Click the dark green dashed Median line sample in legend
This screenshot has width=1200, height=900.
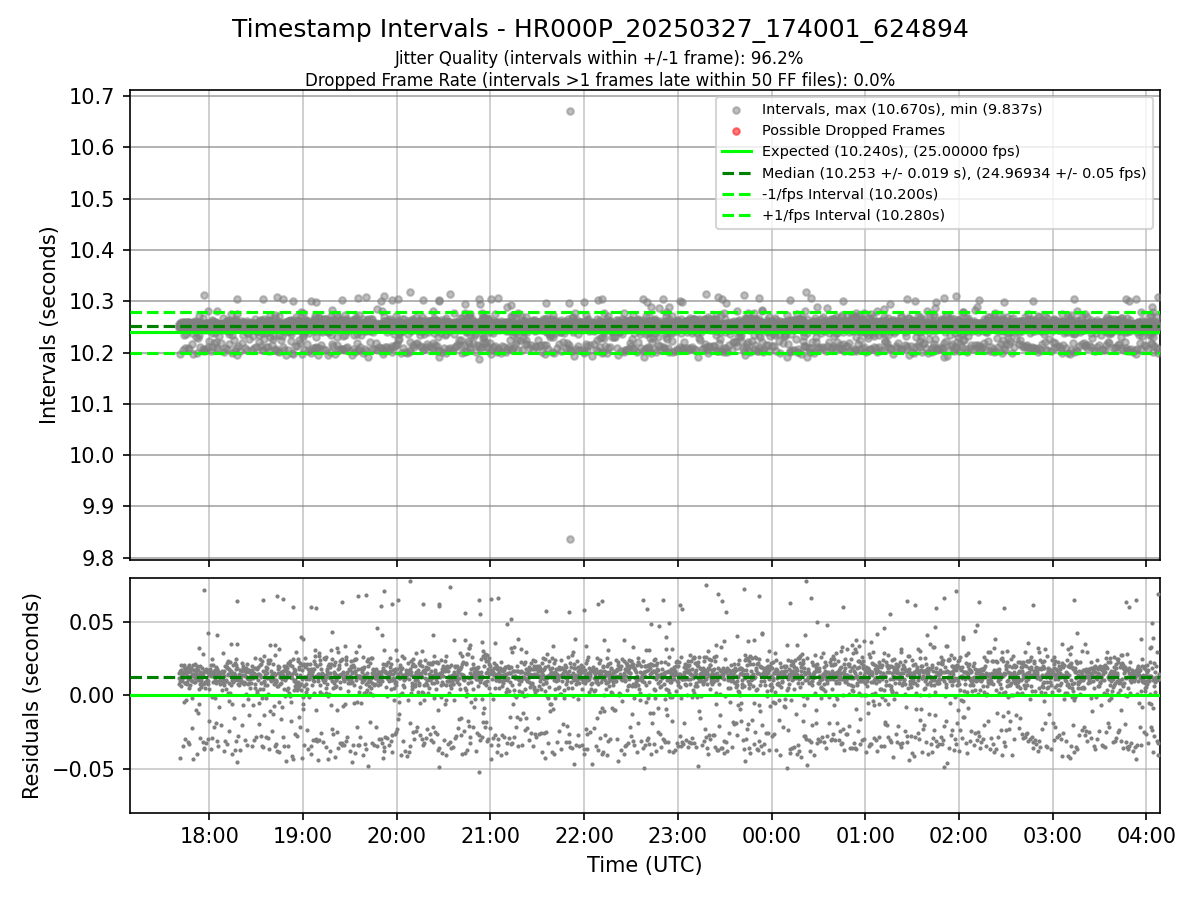click(736, 173)
